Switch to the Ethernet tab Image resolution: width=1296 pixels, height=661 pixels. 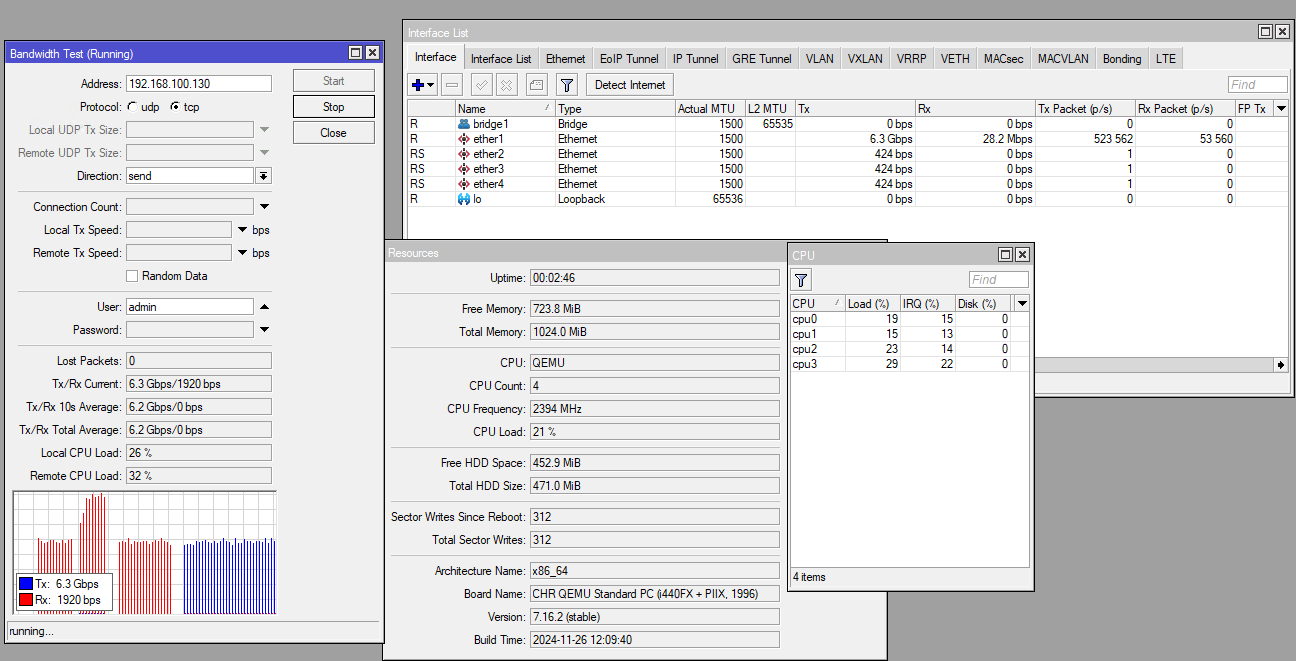tap(565, 59)
